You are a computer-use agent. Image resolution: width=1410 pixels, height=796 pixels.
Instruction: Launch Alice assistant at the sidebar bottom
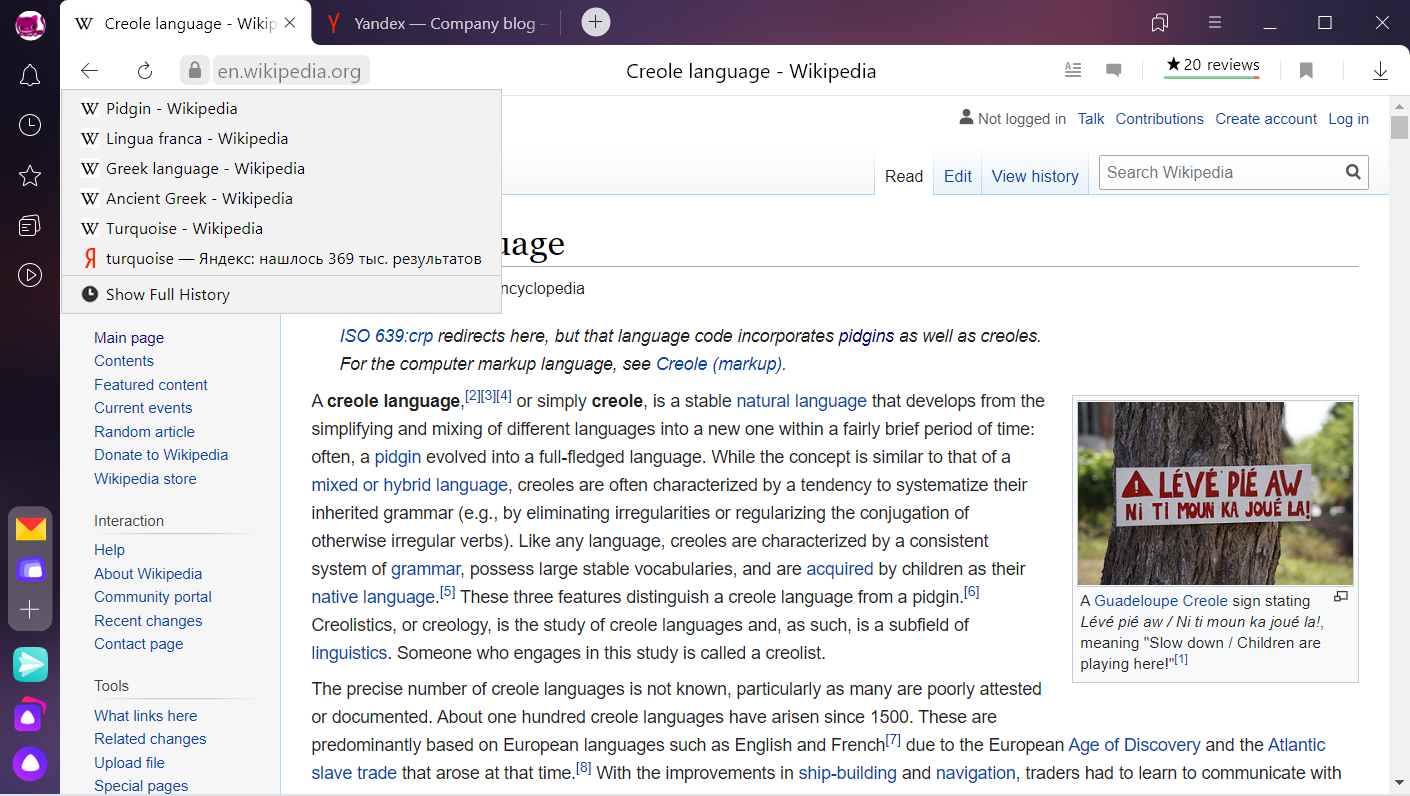30,763
